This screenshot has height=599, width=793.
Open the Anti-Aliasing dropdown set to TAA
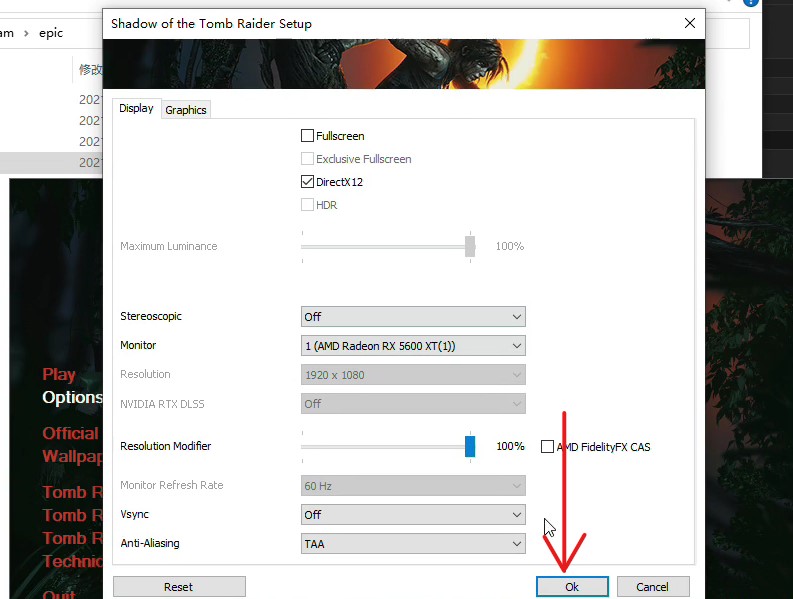[x=413, y=544]
